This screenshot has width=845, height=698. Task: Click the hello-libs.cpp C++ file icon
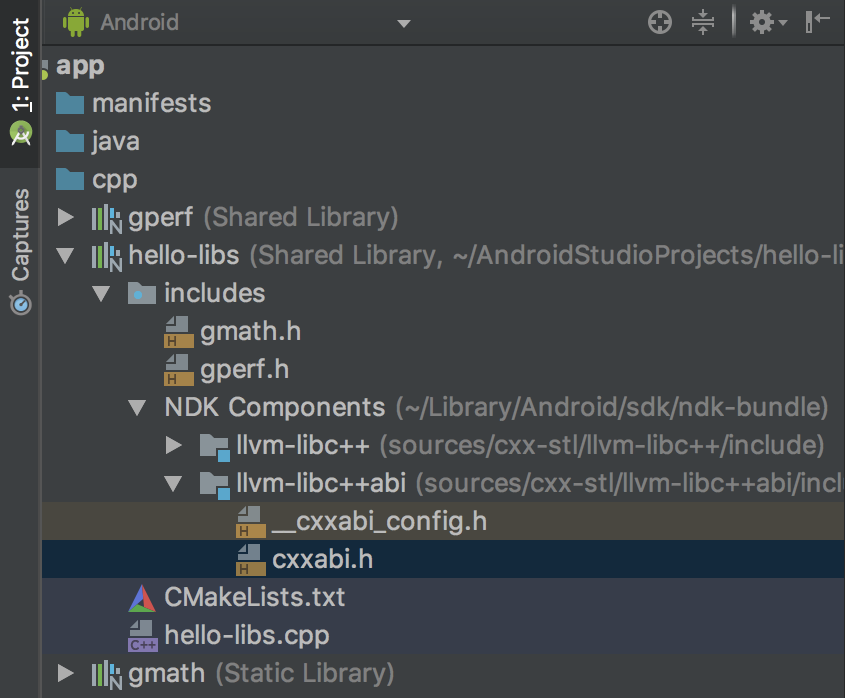pos(143,636)
